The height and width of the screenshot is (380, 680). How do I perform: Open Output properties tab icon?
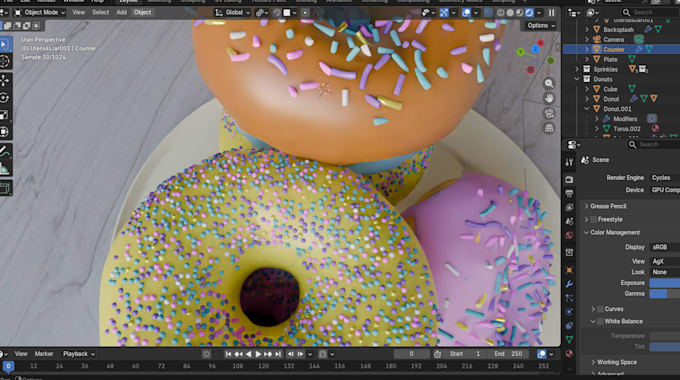coord(569,193)
